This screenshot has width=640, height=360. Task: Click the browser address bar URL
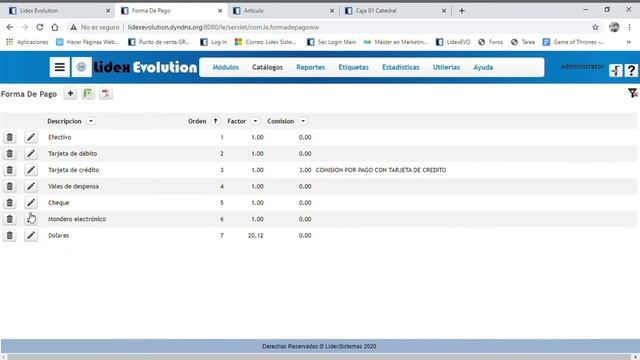point(223,27)
